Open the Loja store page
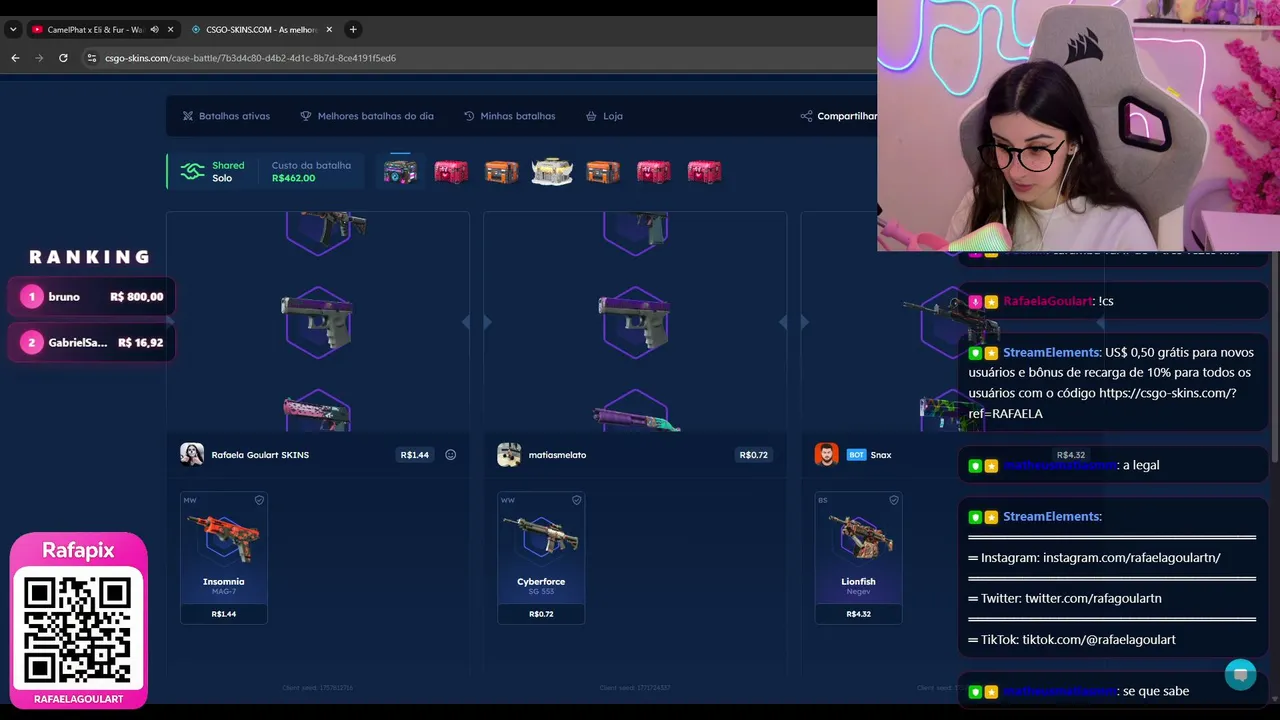1280x720 pixels. point(605,116)
